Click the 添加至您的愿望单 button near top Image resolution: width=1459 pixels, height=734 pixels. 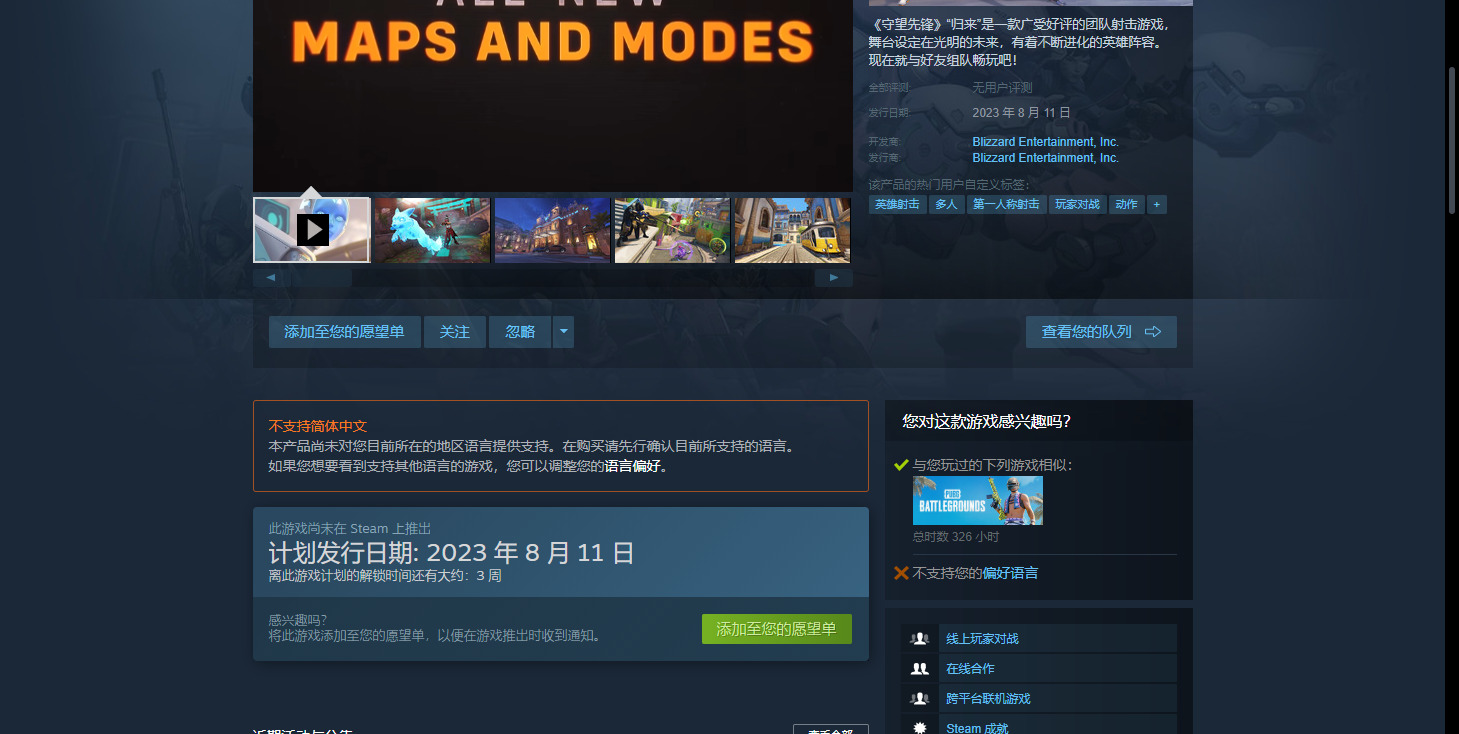344,332
